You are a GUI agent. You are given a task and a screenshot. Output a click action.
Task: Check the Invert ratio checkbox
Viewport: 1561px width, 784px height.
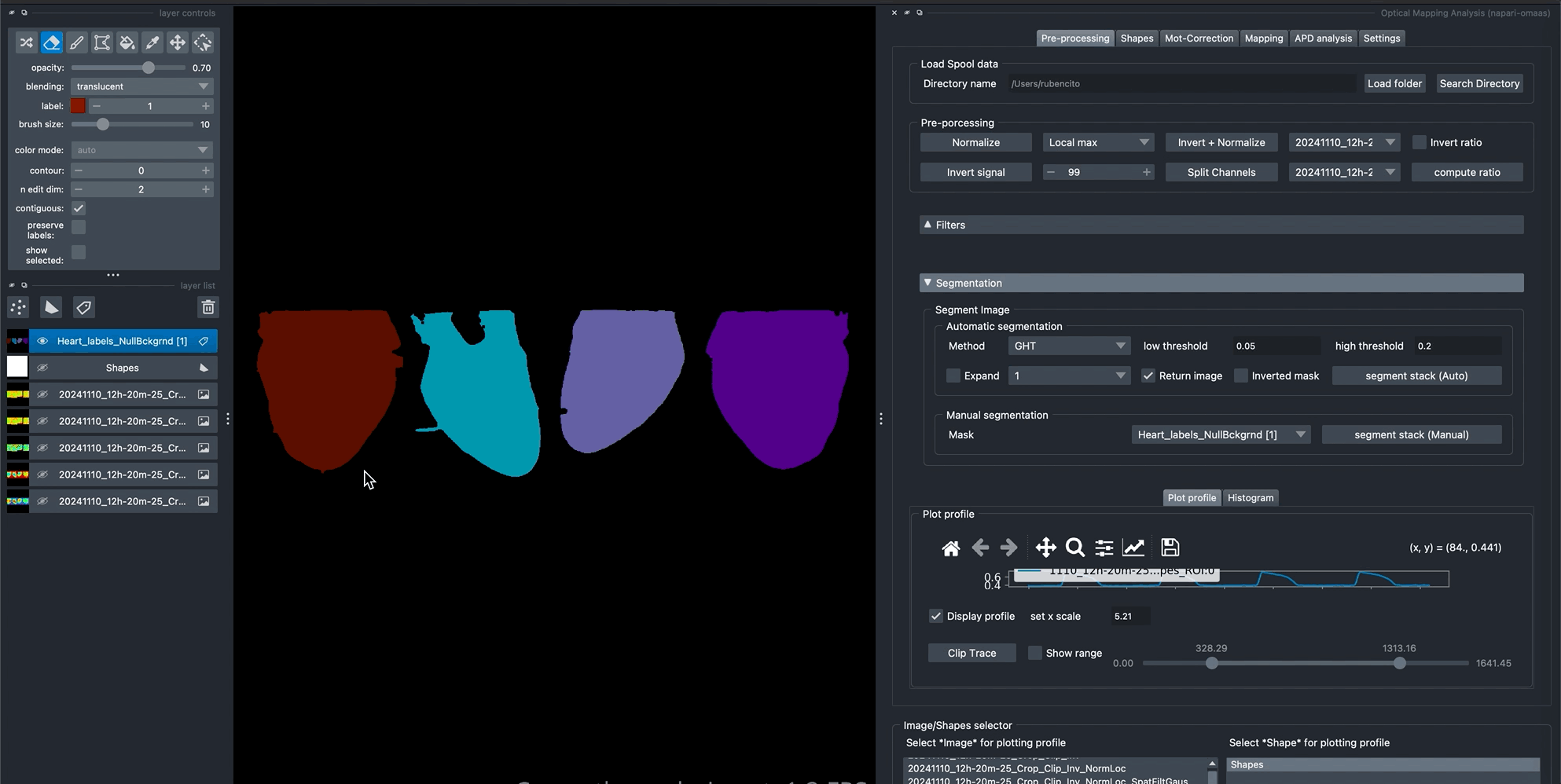pyautogui.click(x=1420, y=142)
